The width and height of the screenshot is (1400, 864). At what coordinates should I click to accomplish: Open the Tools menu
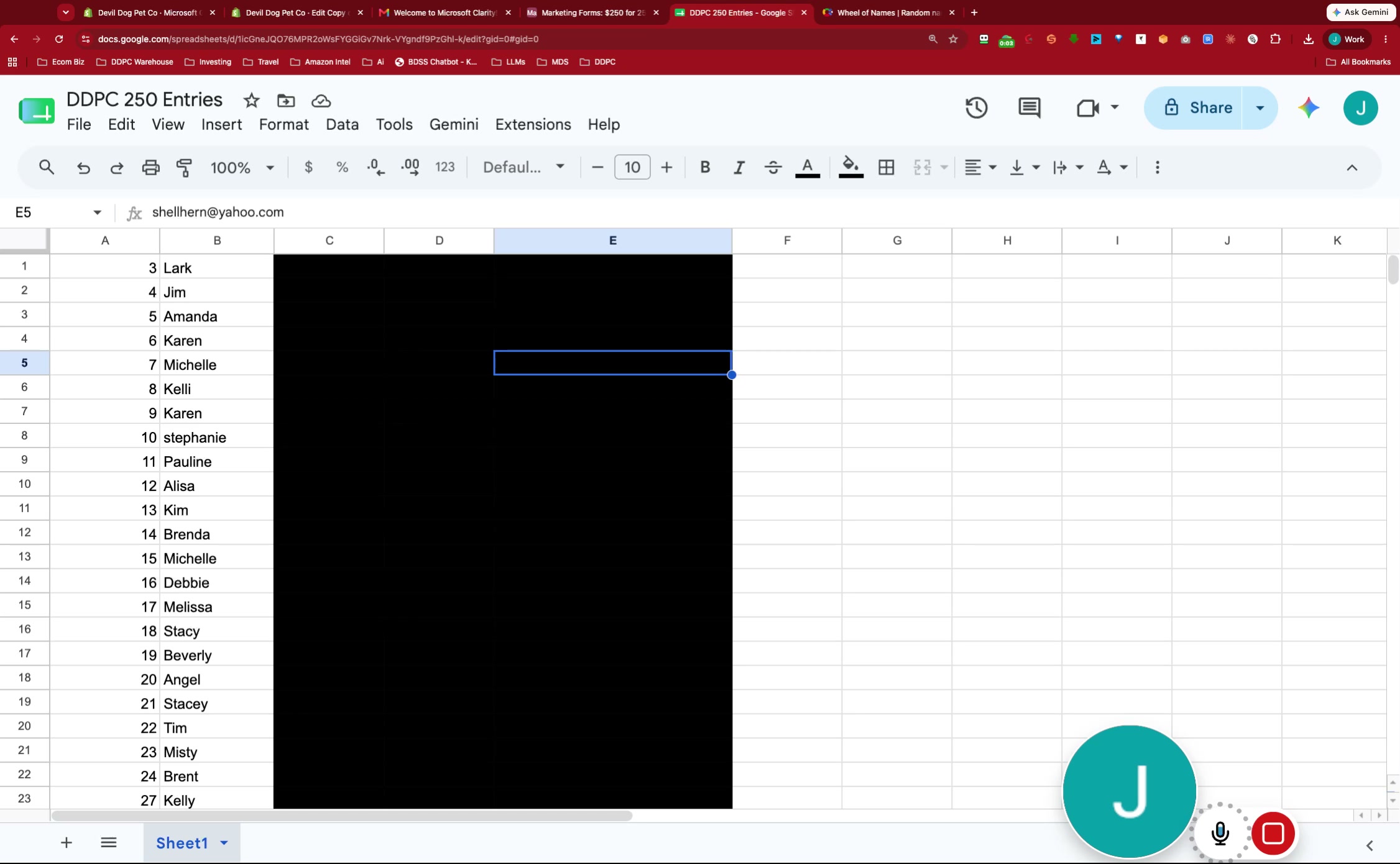point(394,124)
